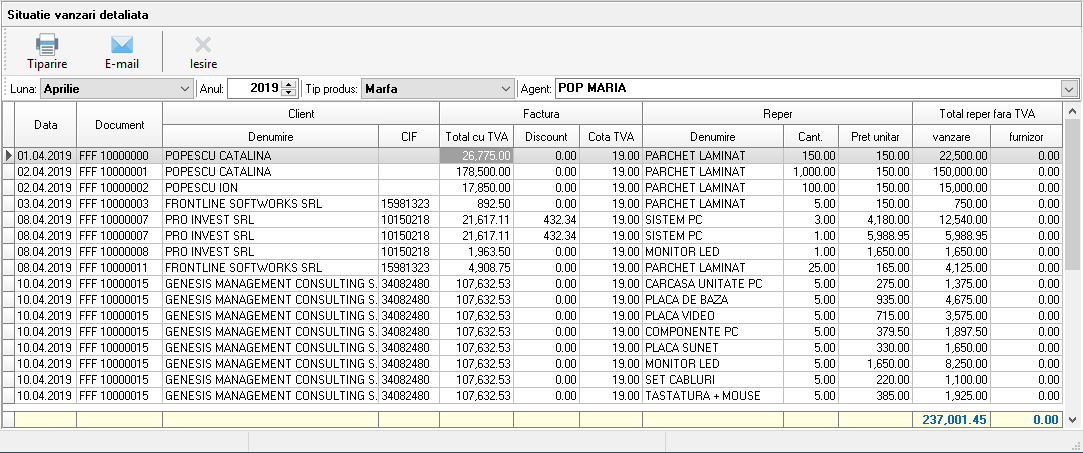Click the CIF column header
Image resolution: width=1083 pixels, height=453 pixels.
(408, 136)
